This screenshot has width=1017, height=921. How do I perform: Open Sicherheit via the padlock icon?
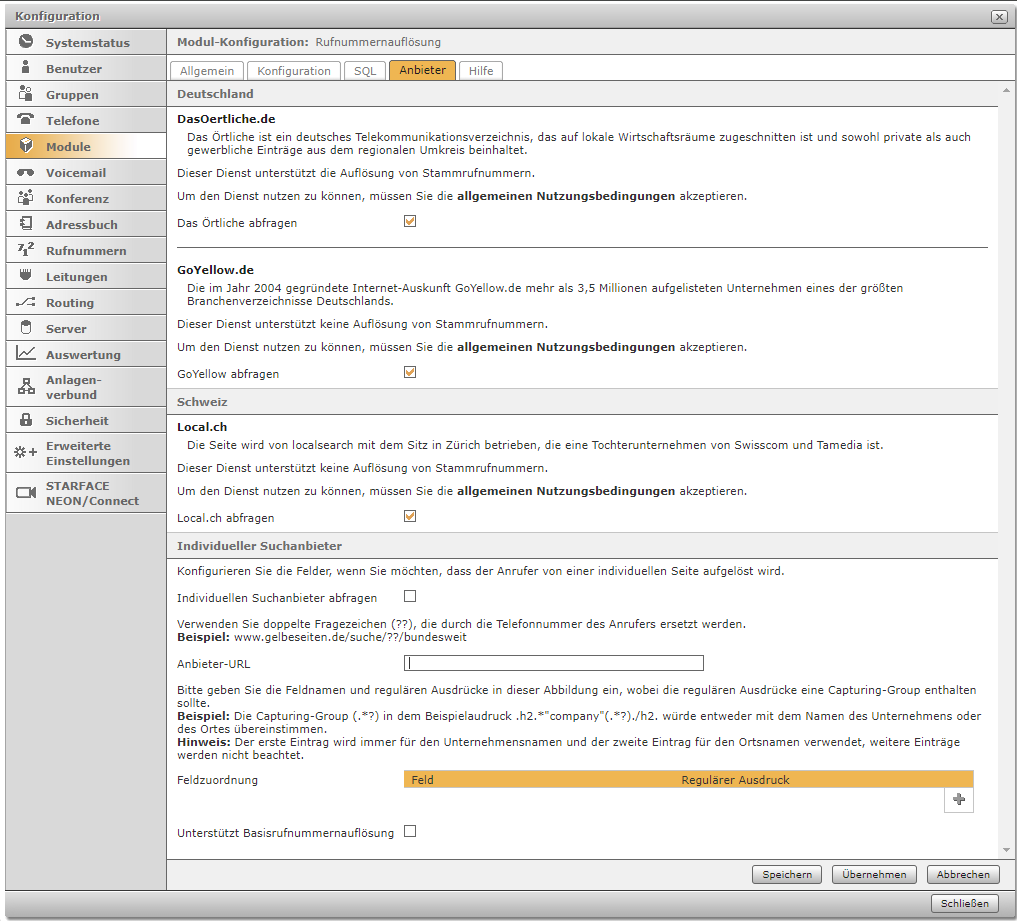[26, 420]
